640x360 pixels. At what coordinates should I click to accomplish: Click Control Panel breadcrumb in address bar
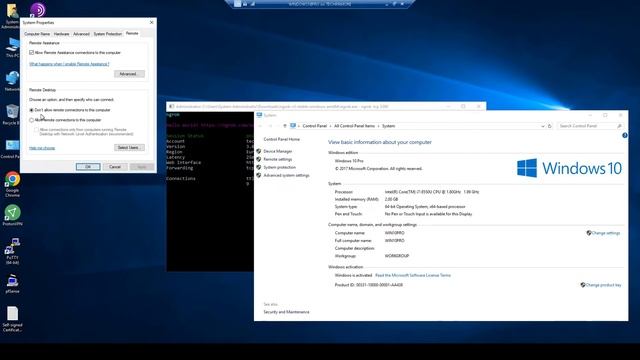coord(314,126)
